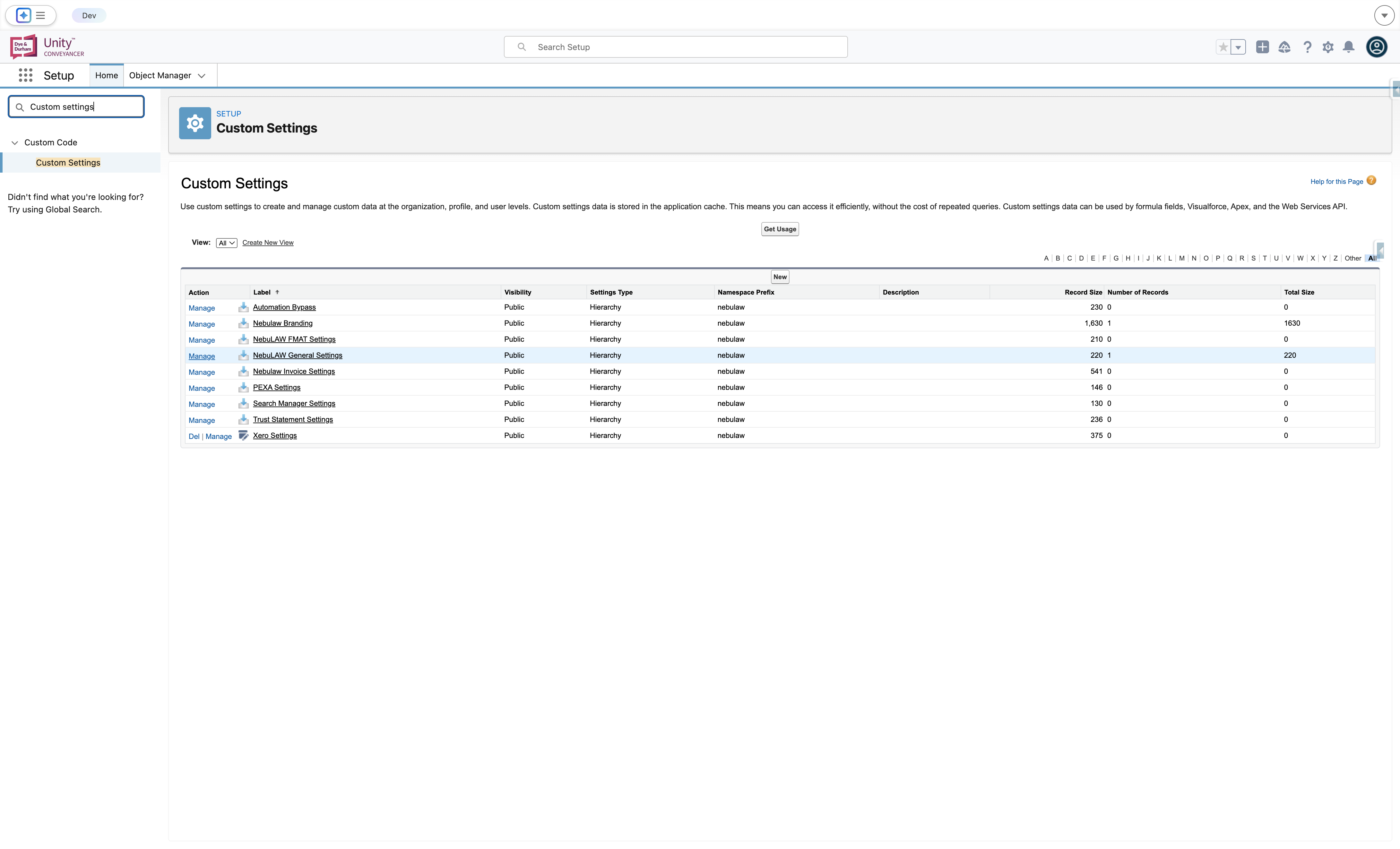The height and width of the screenshot is (849, 1400).
Task: Open the PEXA Settings link
Action: (277, 387)
